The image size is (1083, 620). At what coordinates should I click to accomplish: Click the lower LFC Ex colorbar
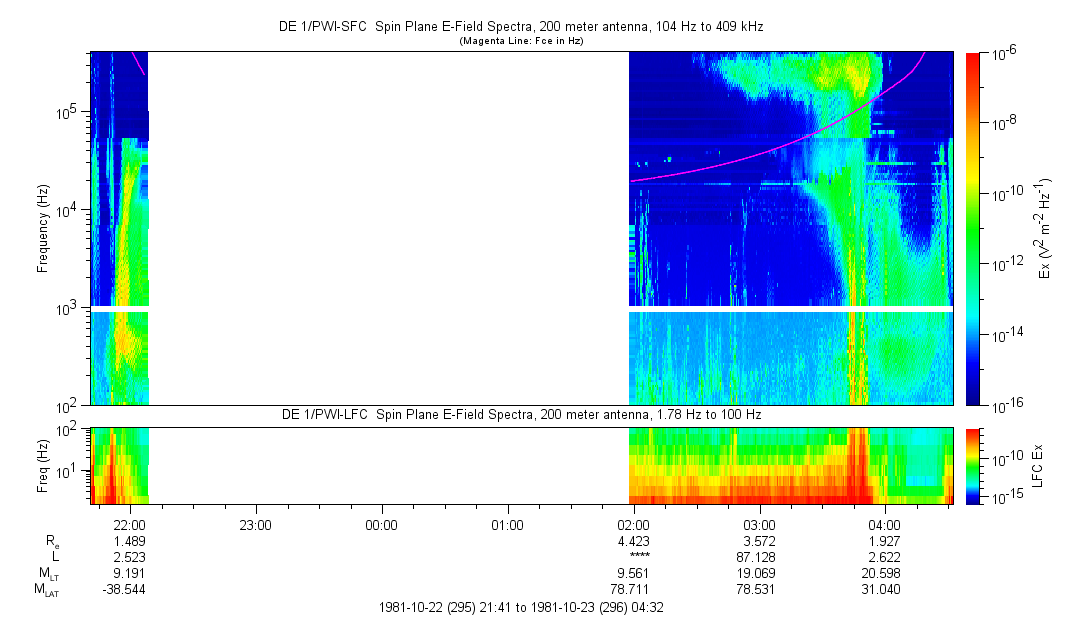[973, 464]
